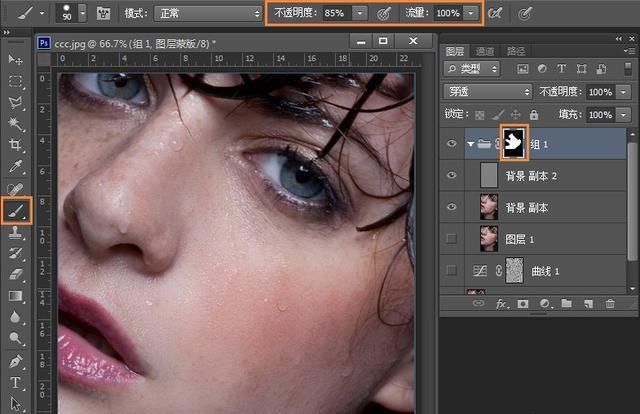Select the Polygonal Lasso tool

click(x=16, y=102)
